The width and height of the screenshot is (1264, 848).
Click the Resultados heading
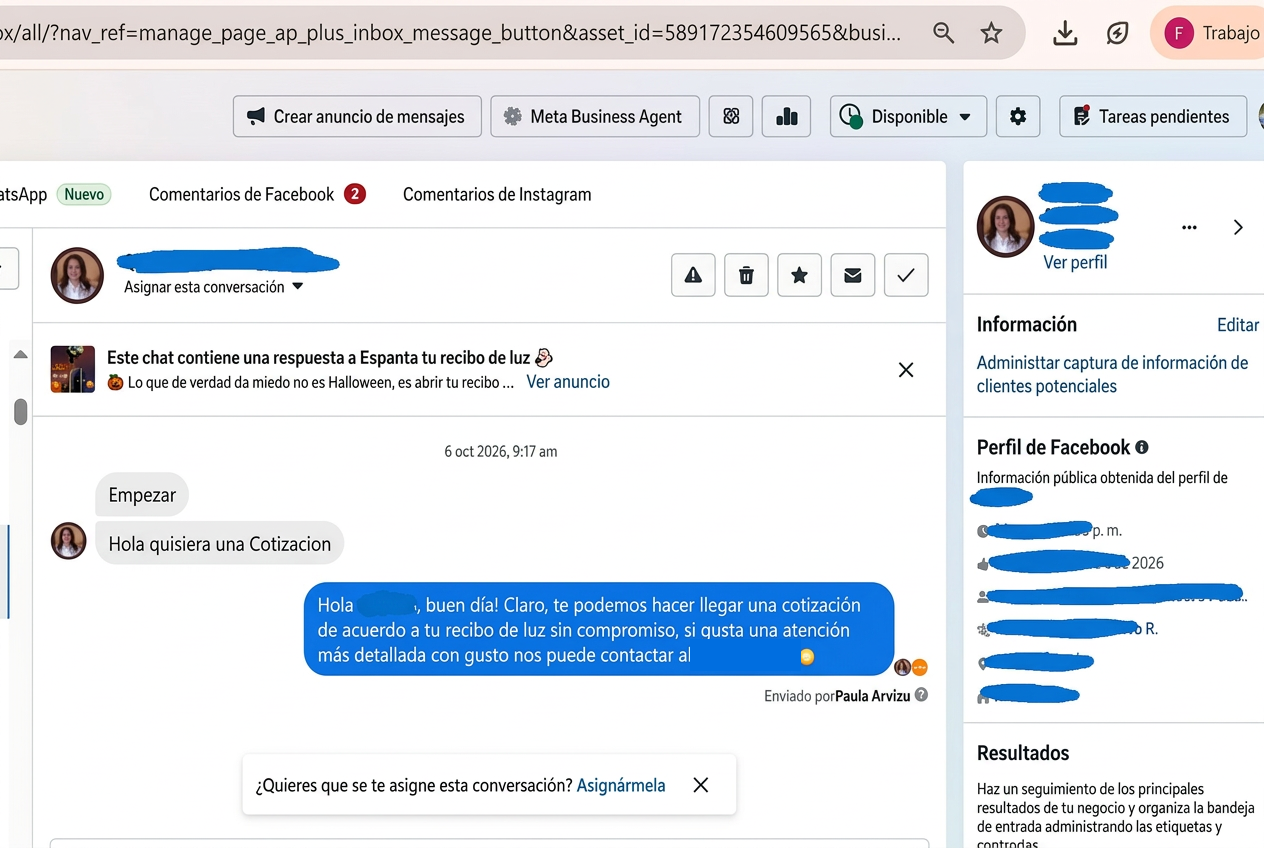point(1023,753)
